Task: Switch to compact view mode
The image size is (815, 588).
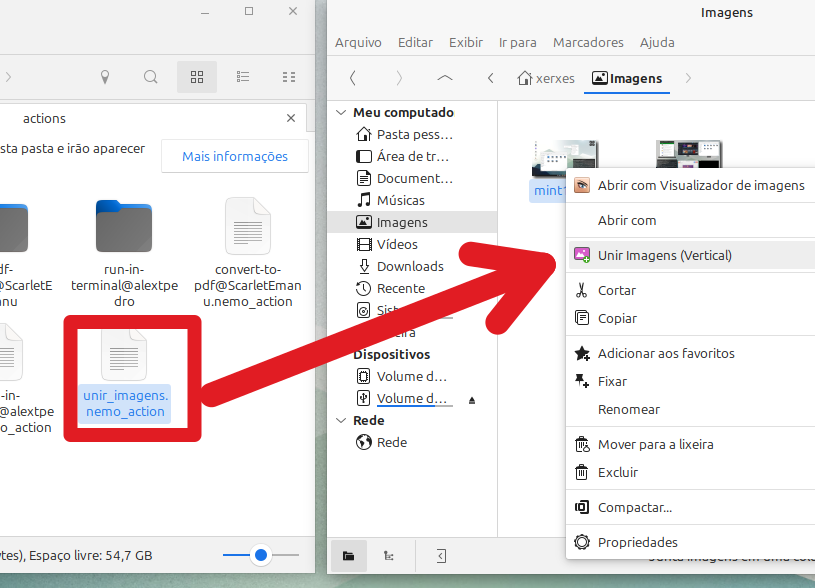Action: (x=289, y=77)
